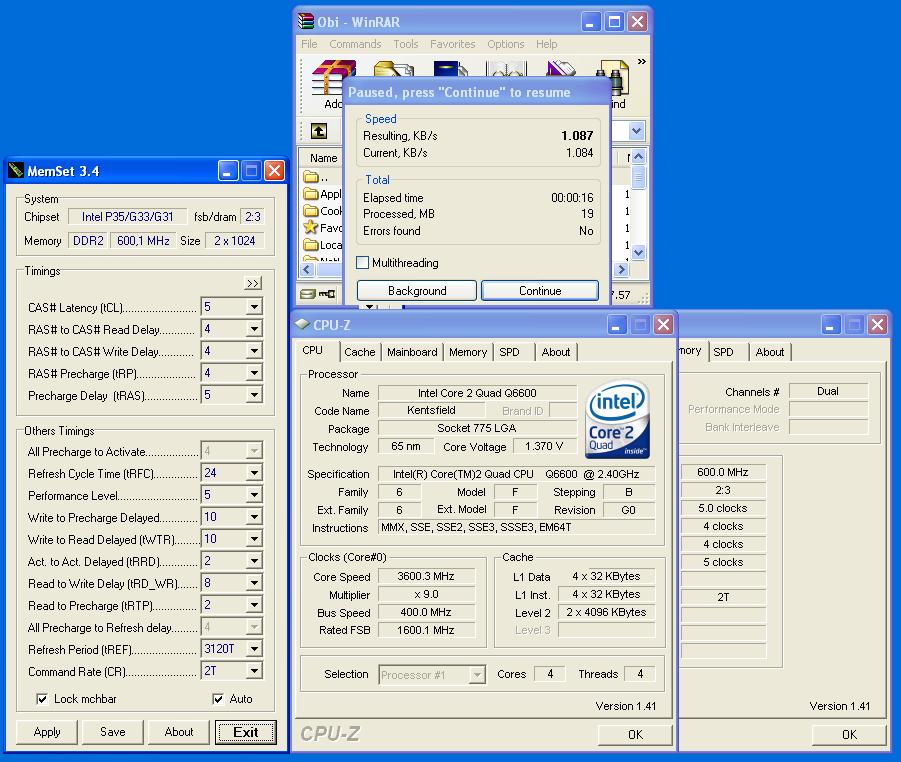Screen dimensions: 901x762
Task: Click the WinRAR title bar books icon
Action: click(306, 21)
